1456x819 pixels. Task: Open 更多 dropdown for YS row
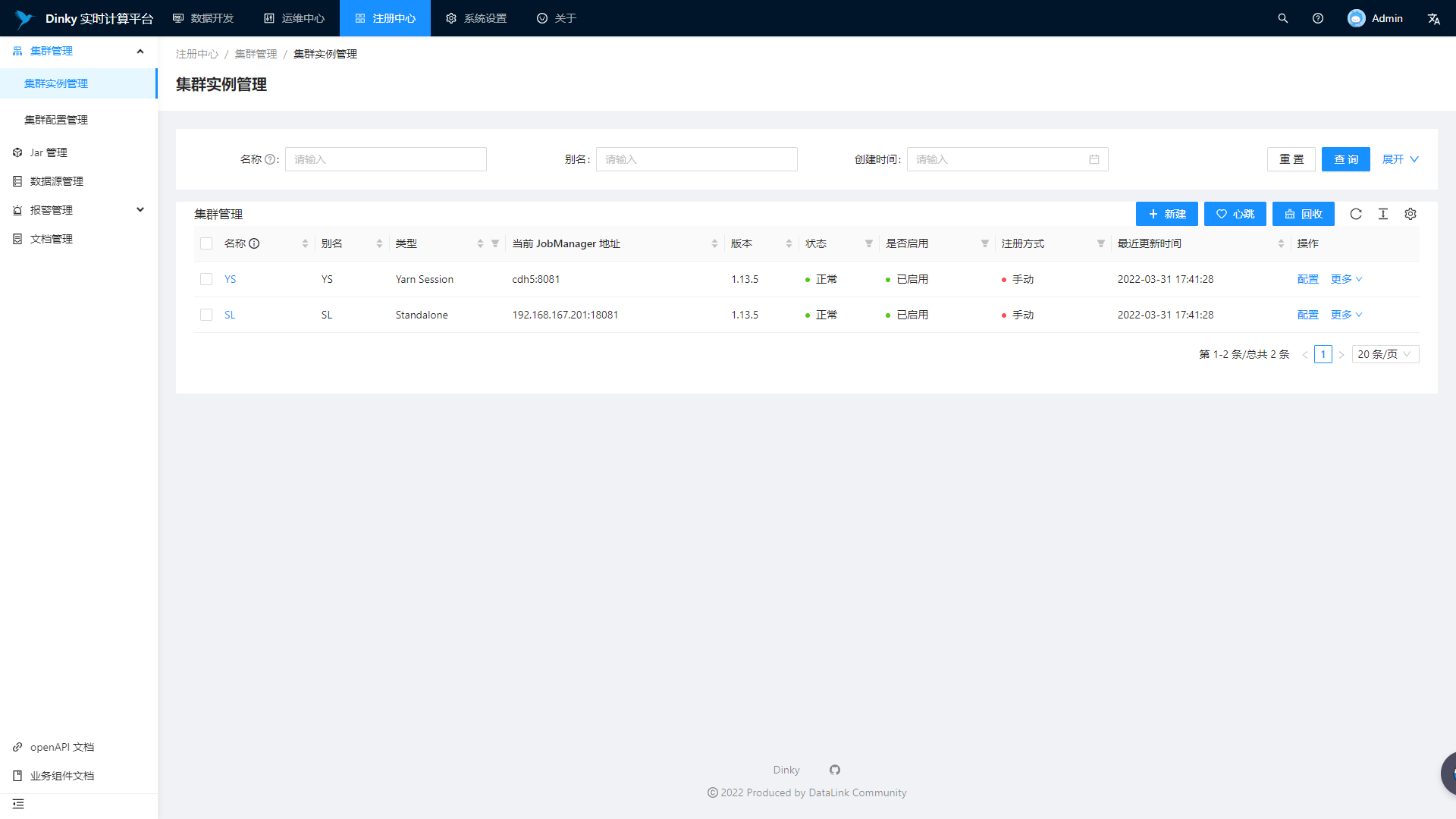[1347, 279]
